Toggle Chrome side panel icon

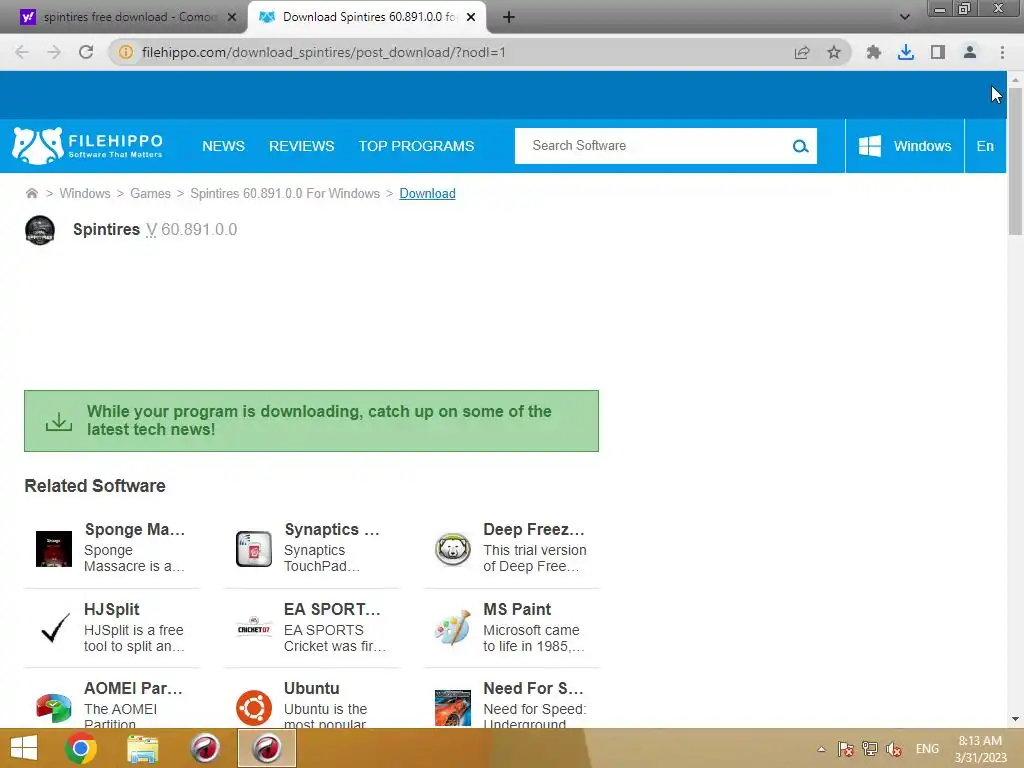coord(938,52)
